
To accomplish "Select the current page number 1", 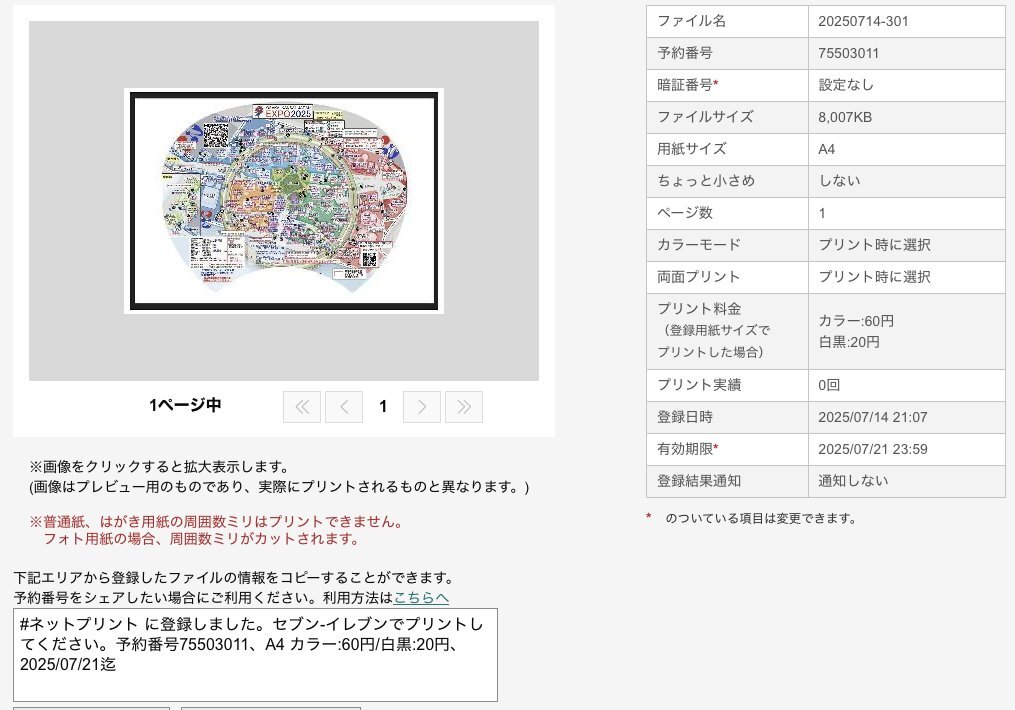I will tap(383, 406).
